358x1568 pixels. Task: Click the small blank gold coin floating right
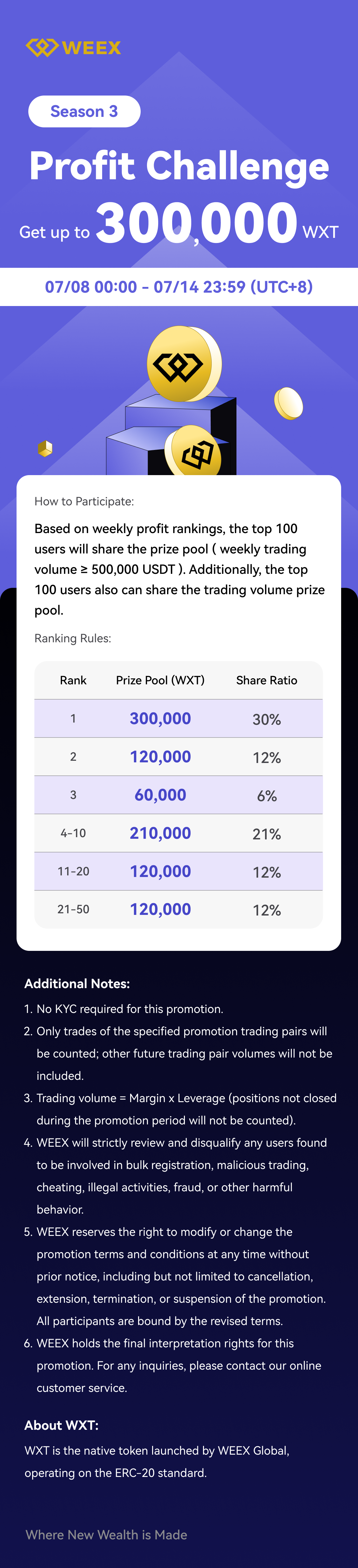click(x=289, y=403)
